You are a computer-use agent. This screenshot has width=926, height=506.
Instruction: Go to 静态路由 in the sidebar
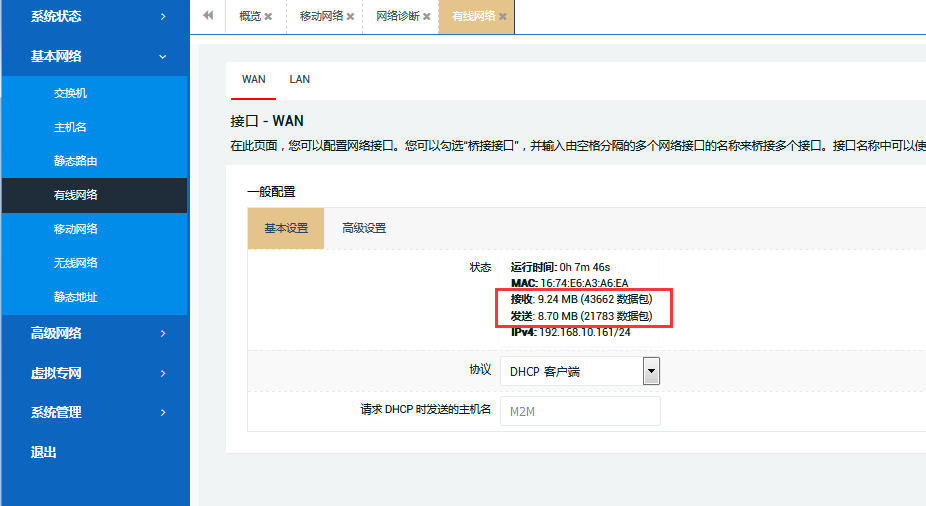(75, 161)
